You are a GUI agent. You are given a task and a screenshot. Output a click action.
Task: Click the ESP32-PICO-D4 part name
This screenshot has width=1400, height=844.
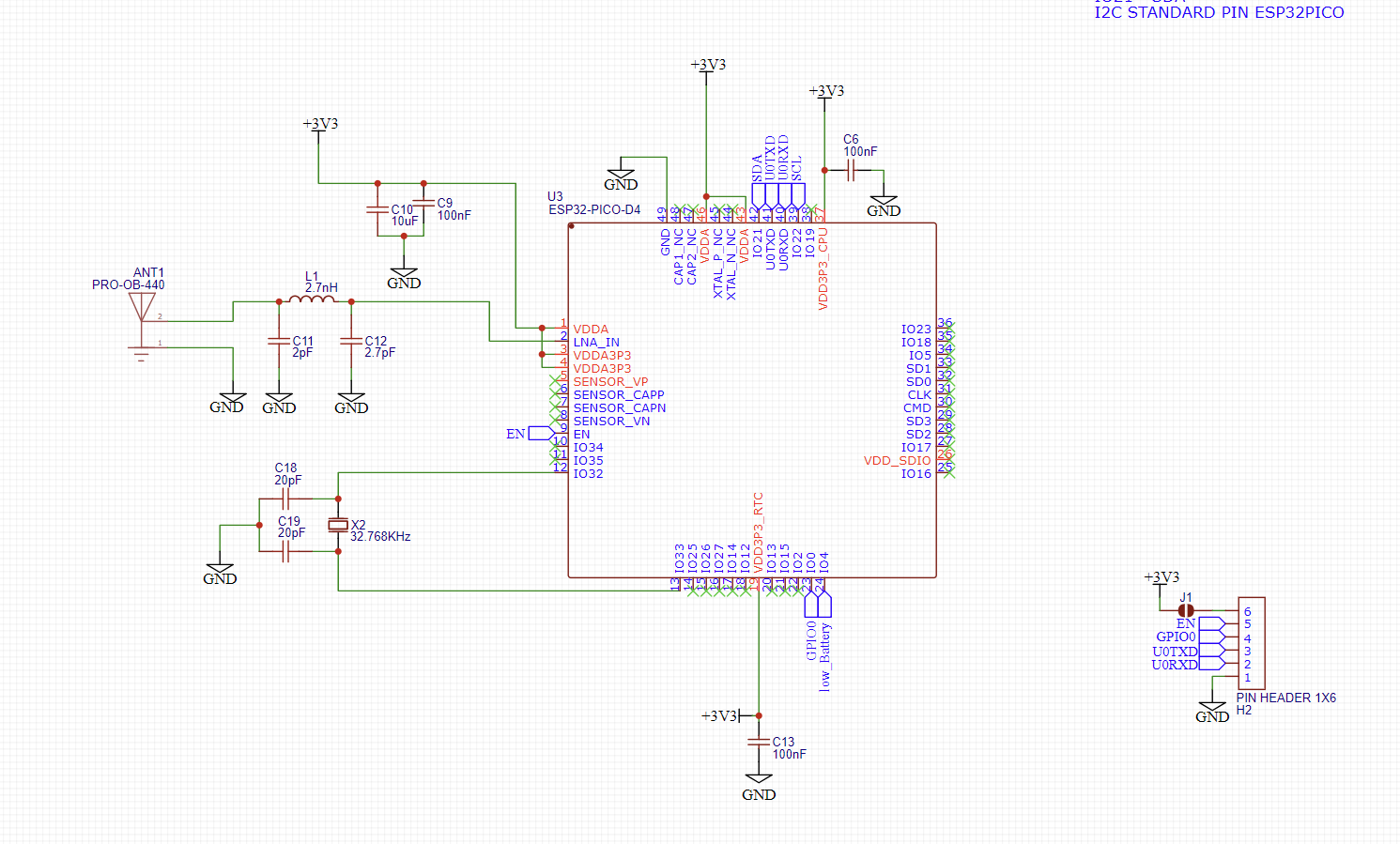594,209
